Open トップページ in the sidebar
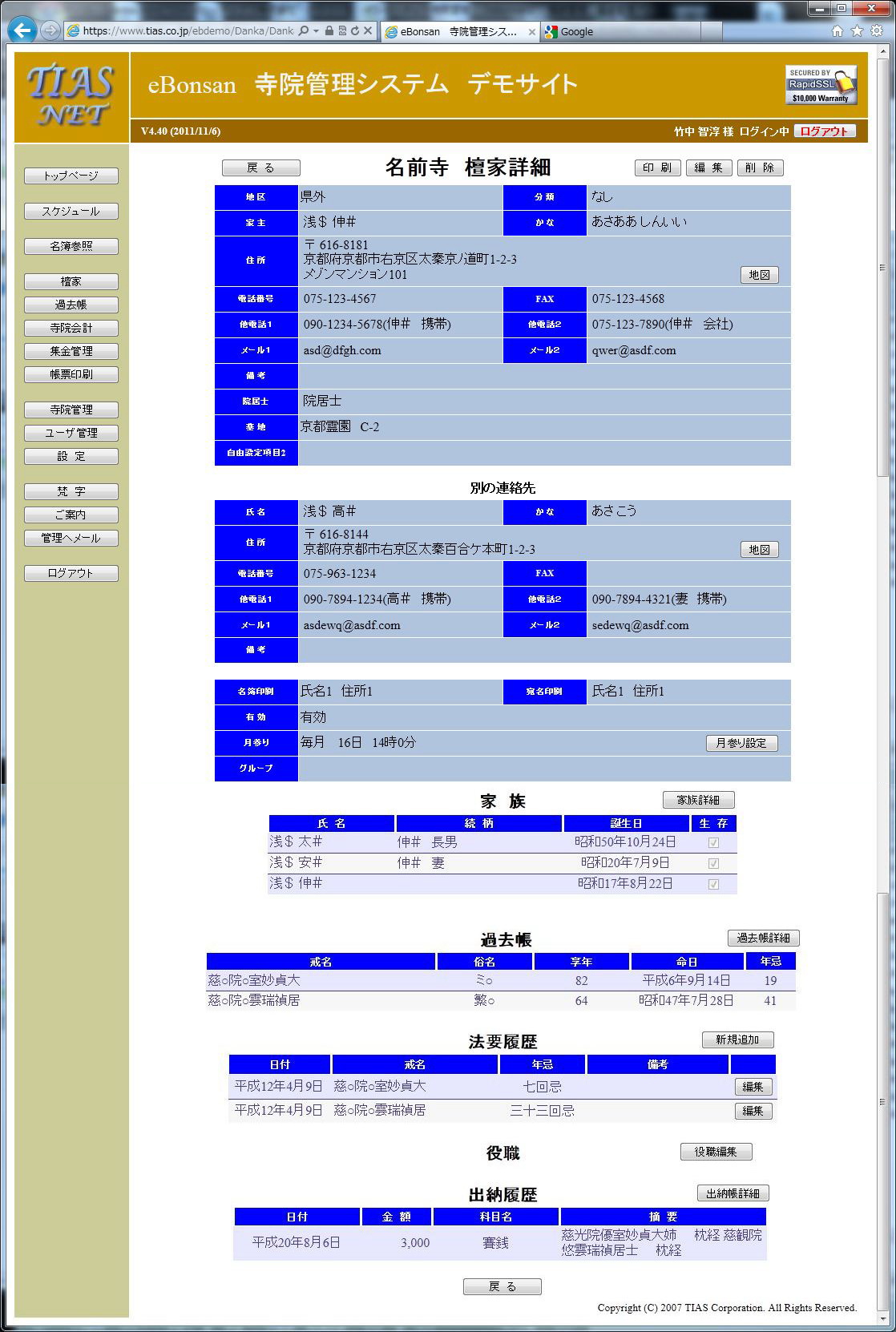The height and width of the screenshot is (1332, 896). [x=71, y=176]
